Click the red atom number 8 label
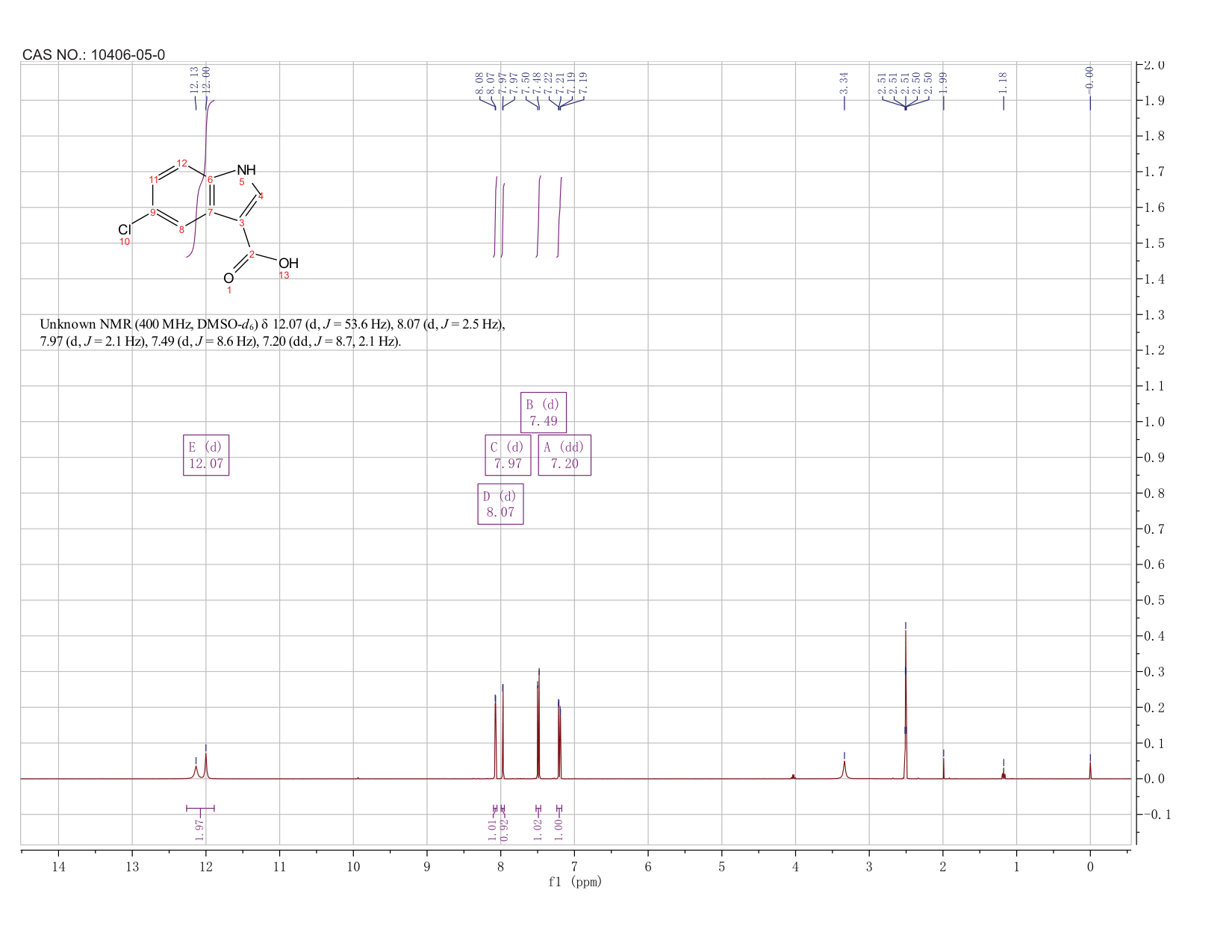 [181, 229]
